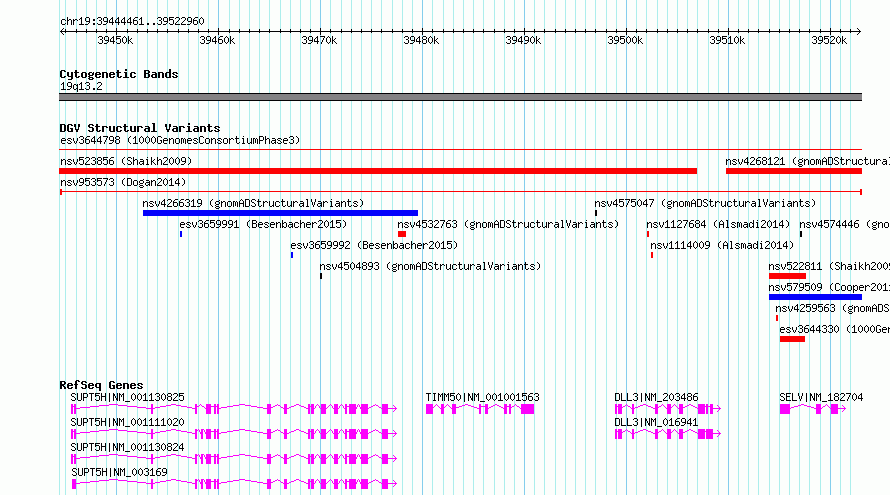The image size is (890, 495).
Task: Click the 19q13.2 cytogenetic band bar
Action: click(x=460, y=97)
